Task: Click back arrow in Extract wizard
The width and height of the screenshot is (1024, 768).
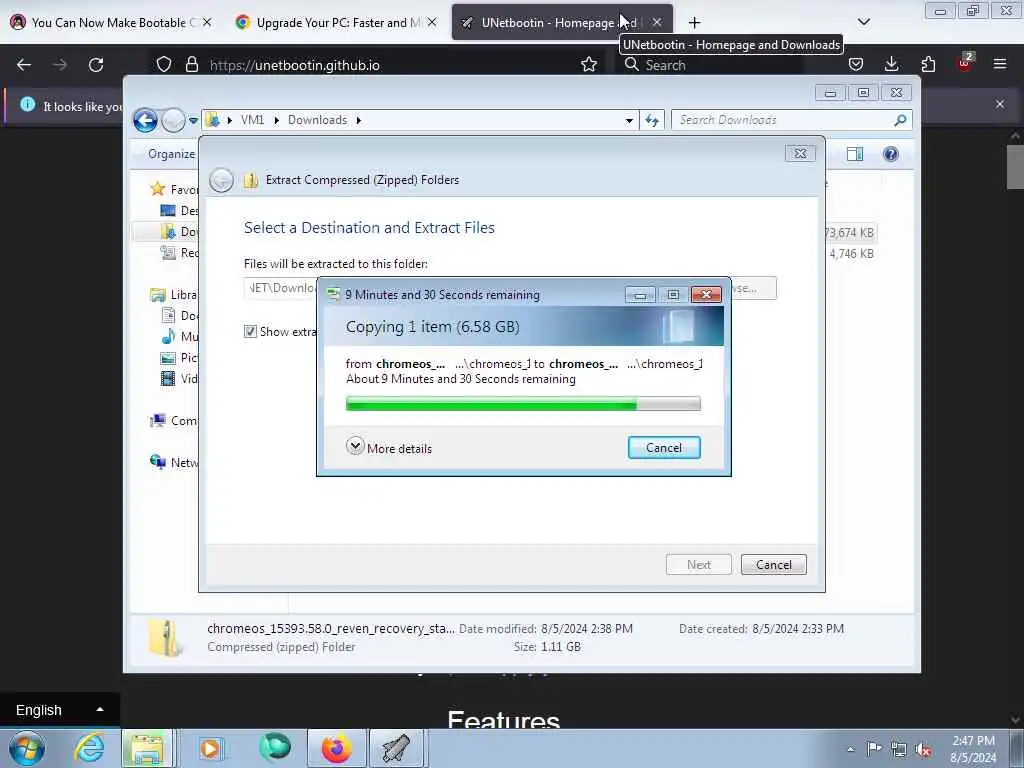Action: 221,180
